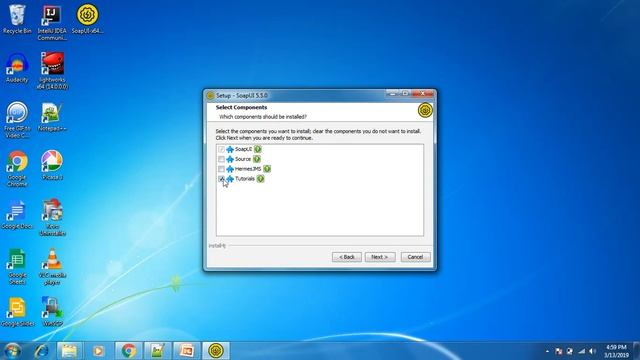This screenshot has height=360, width=640.
Task: Select the Audacity desktop shortcut
Action: click(17, 68)
